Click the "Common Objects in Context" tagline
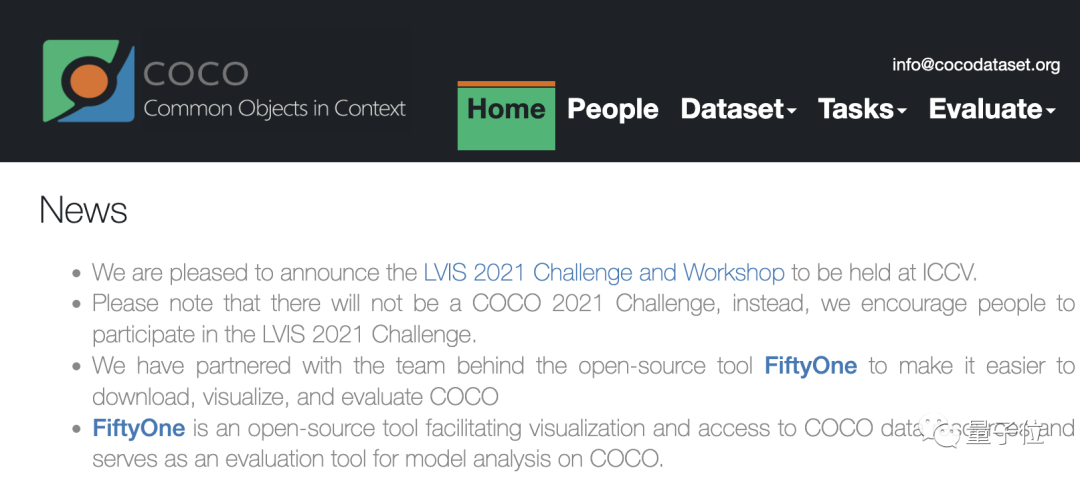This screenshot has width=1080, height=480. coord(275,109)
